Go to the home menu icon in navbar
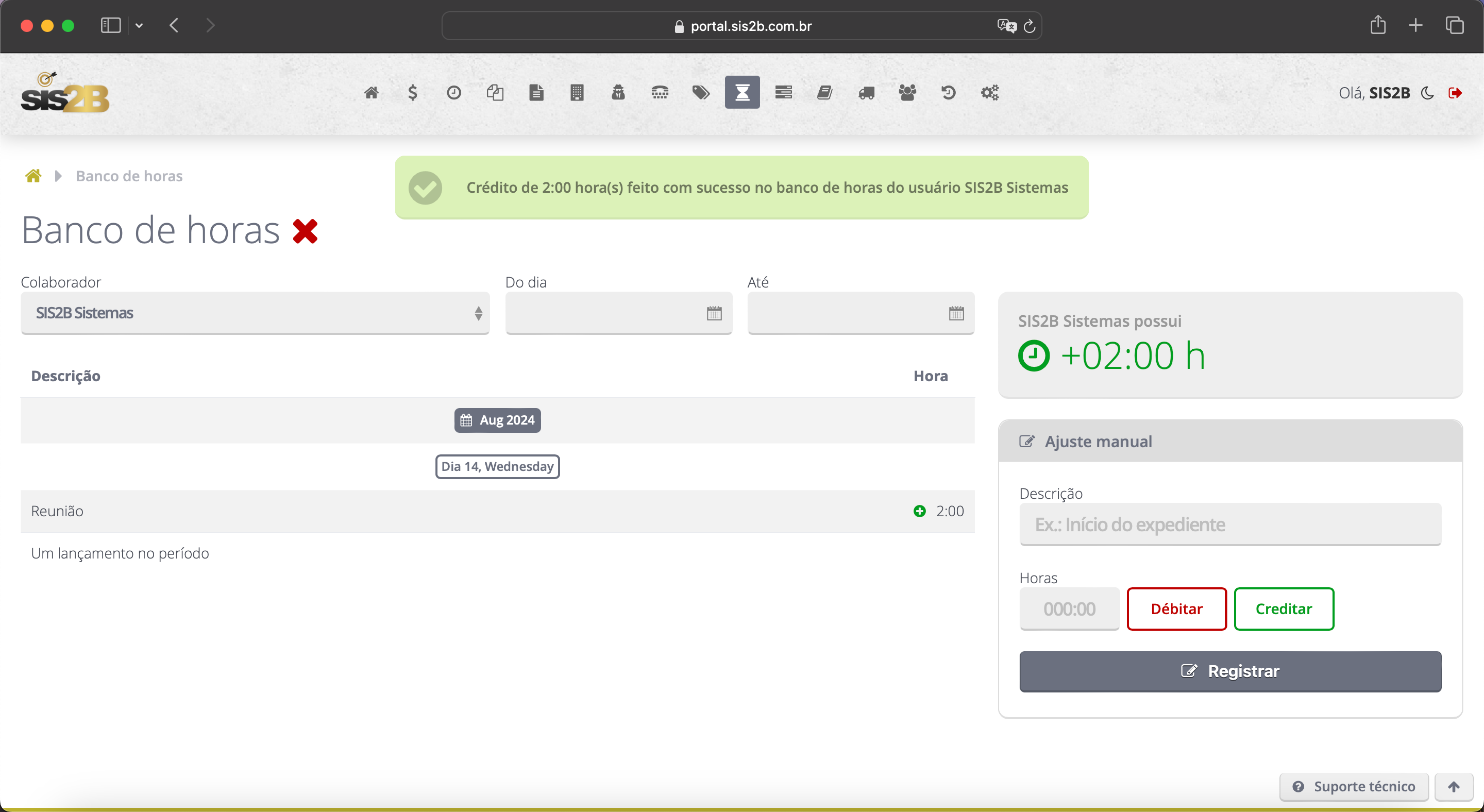The image size is (1484, 812). point(372,93)
